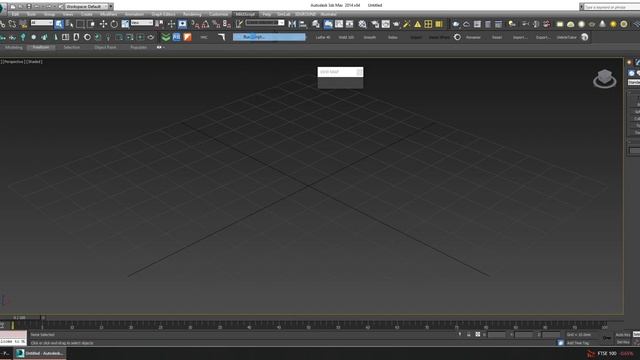Click the highlighted Run Script button
The image size is (640, 360).
[x=269, y=37]
